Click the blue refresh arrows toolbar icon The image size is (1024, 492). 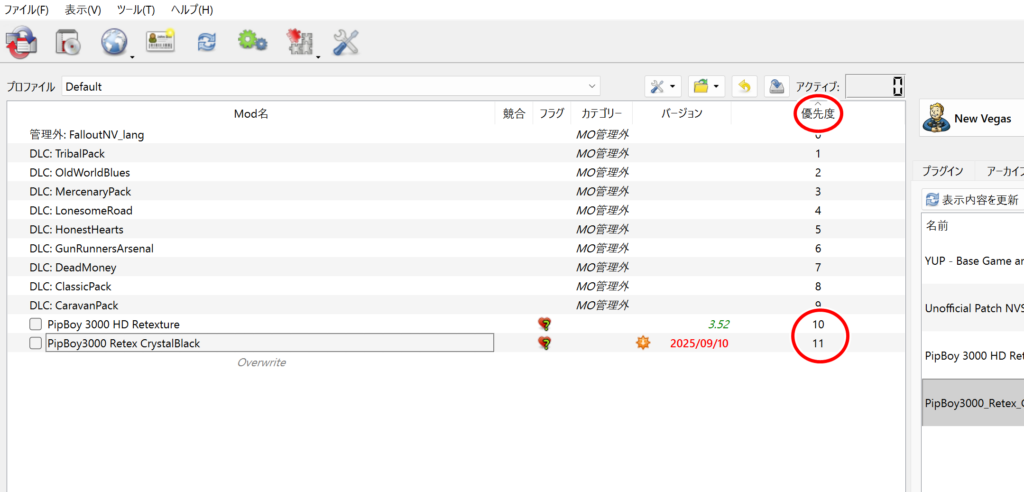coord(206,42)
